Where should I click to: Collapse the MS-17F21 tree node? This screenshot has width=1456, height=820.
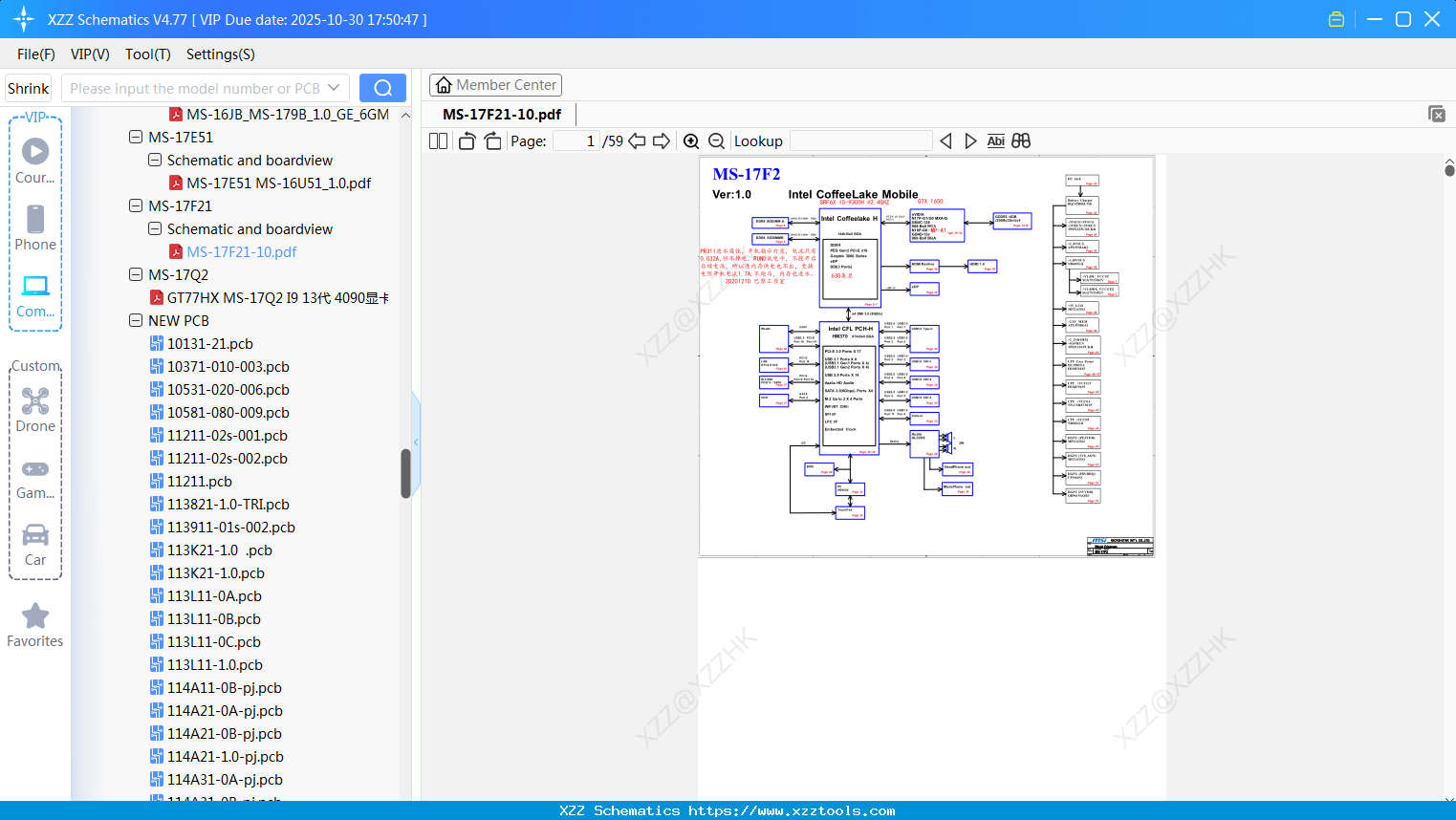point(136,205)
